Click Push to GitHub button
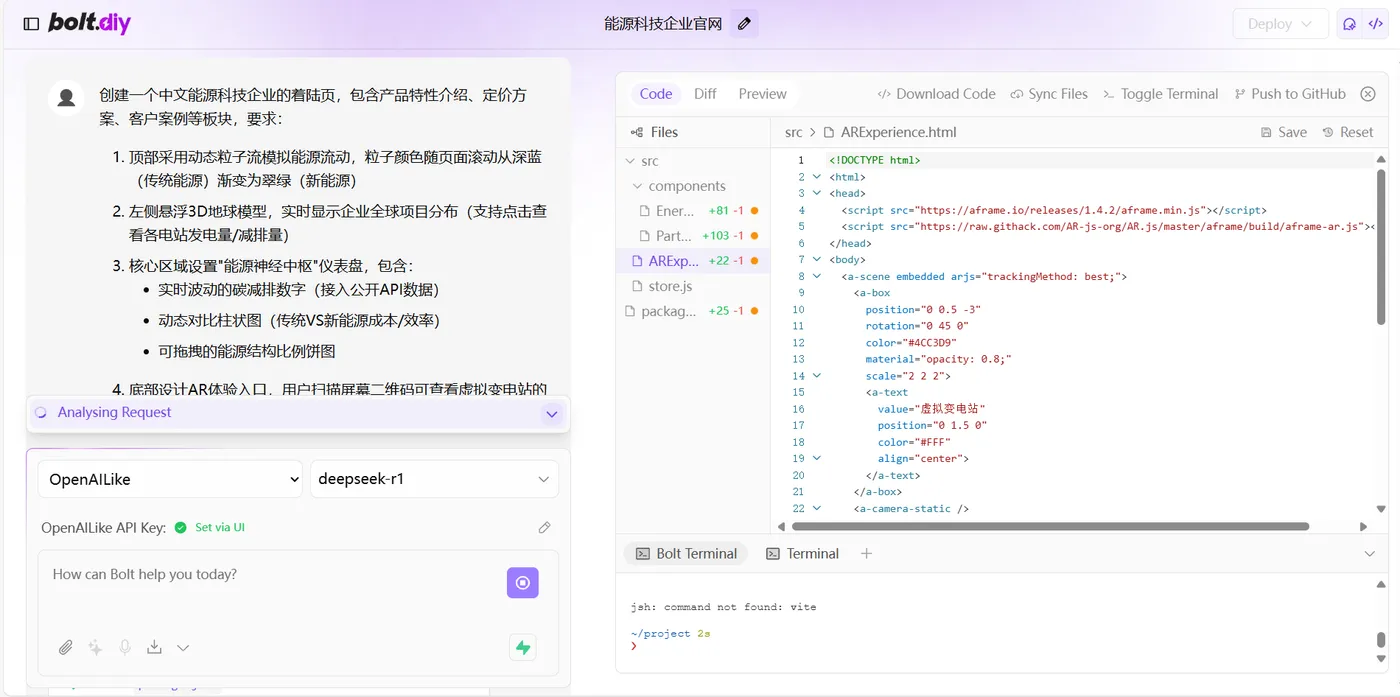The image size is (1400, 697). 1290,94
